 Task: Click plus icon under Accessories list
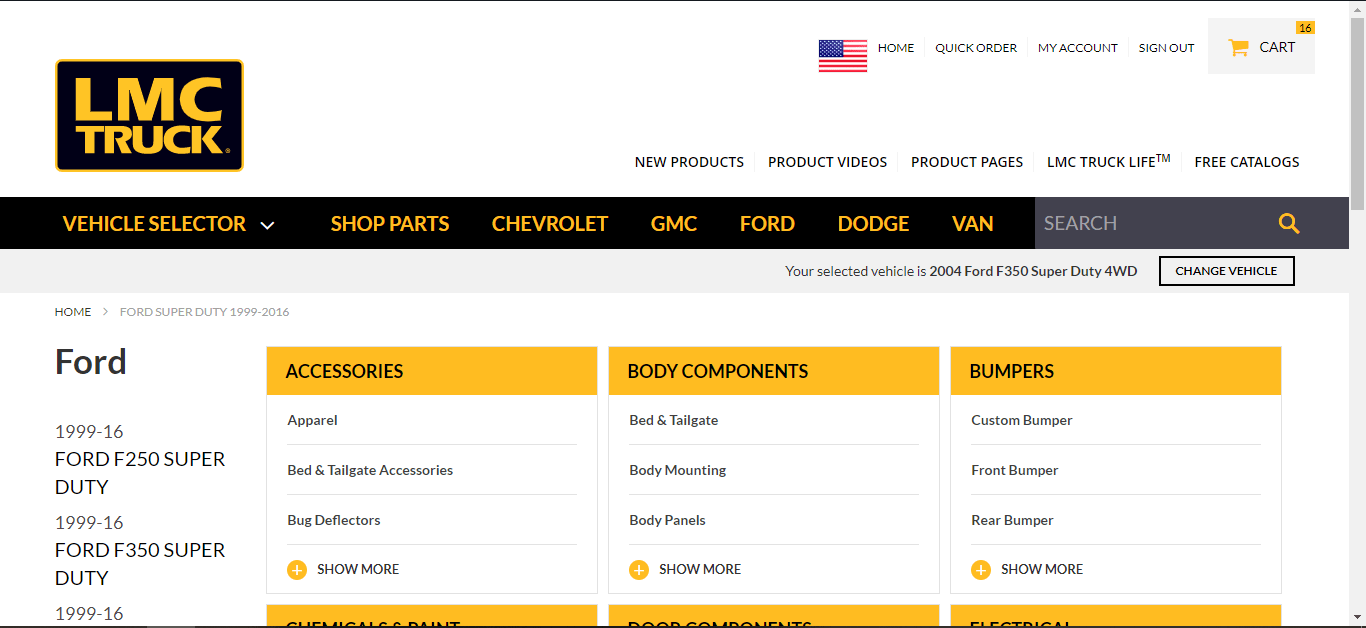click(x=297, y=570)
